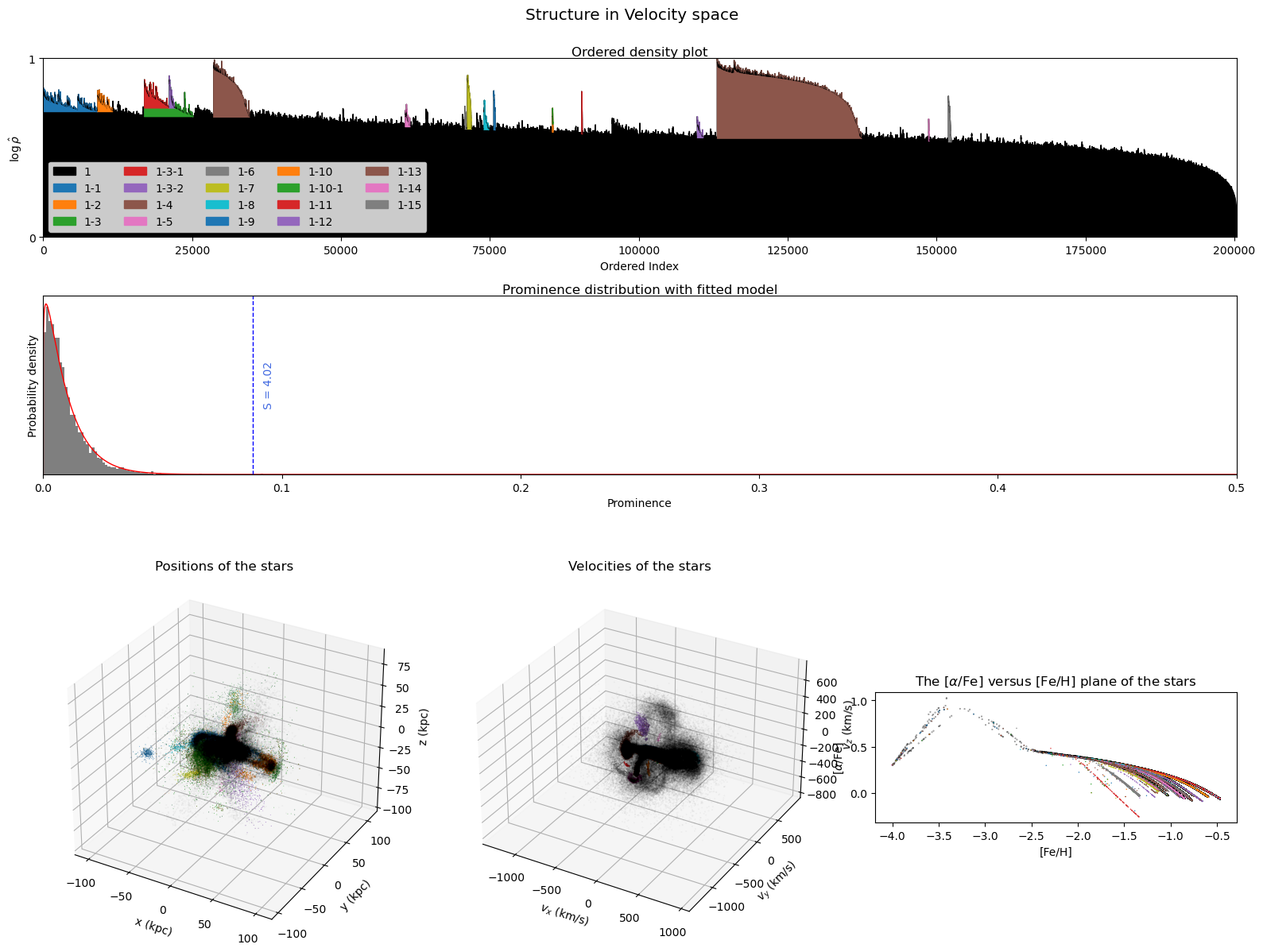1263x952 pixels.
Task: Click the vy (km/s) axis label
Action: point(777,880)
